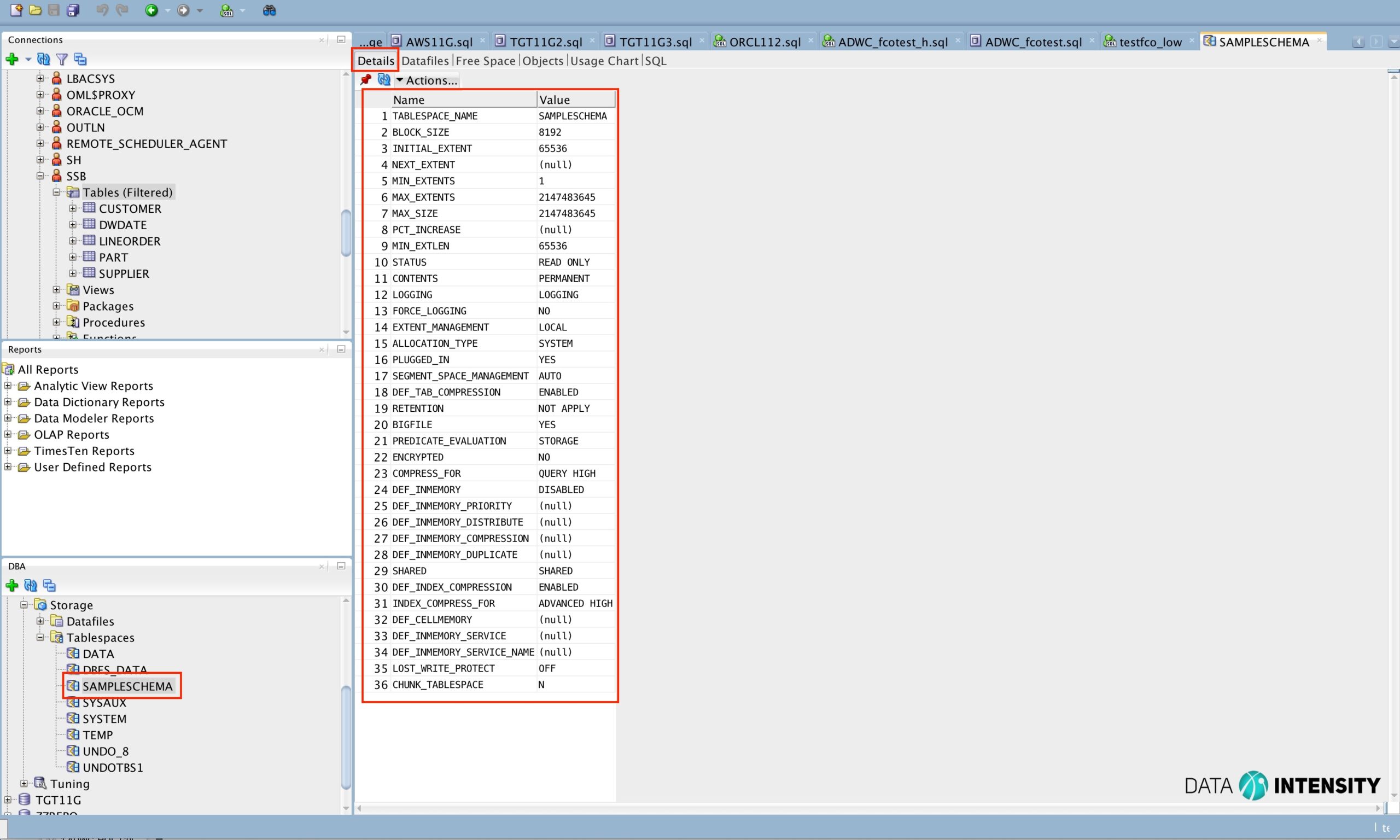Click the Connections panel vertical scrollbar thumb
Image resolution: width=1400 pixels, height=840 pixels.
point(346,232)
